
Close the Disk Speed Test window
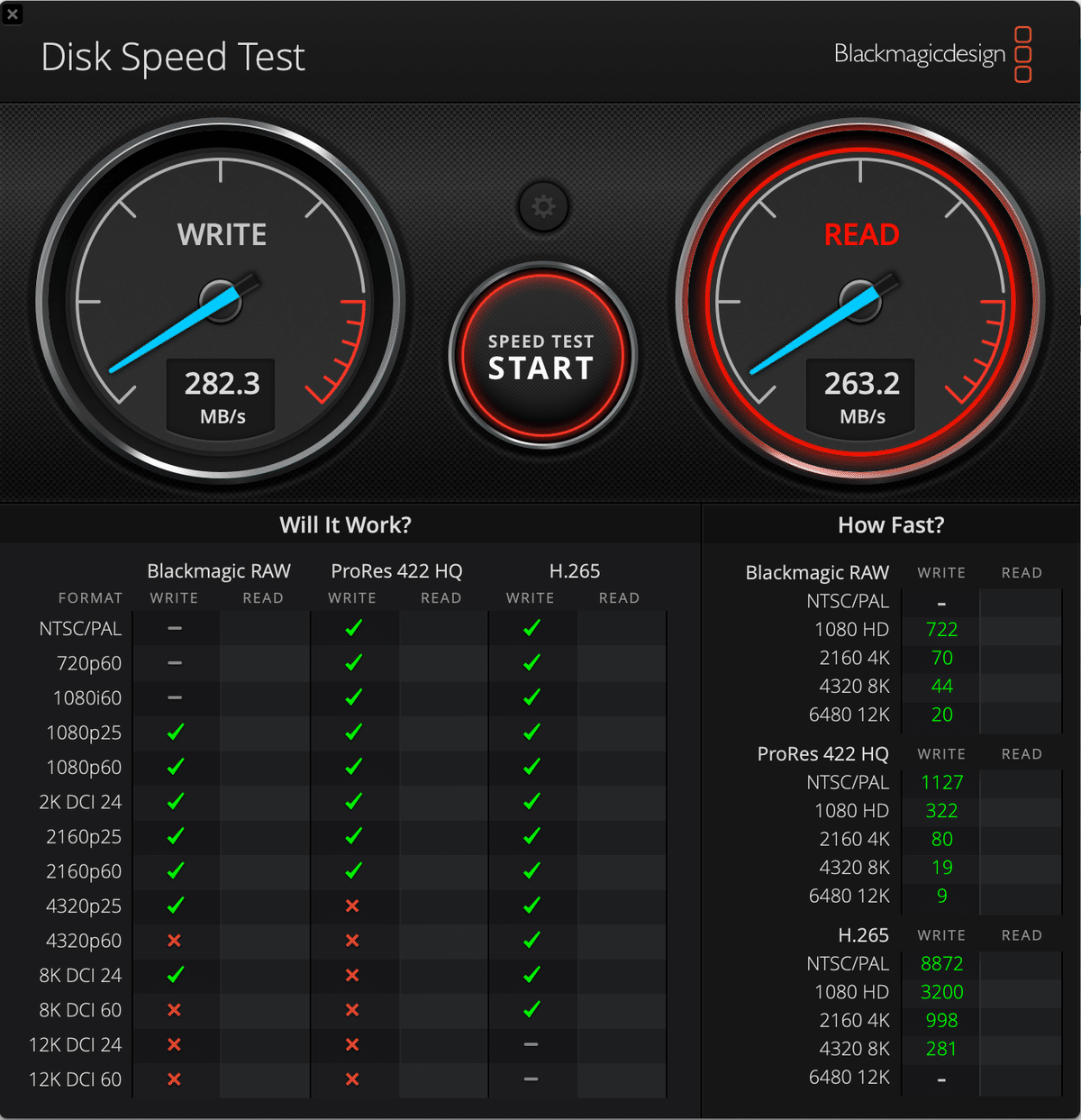click(x=13, y=14)
